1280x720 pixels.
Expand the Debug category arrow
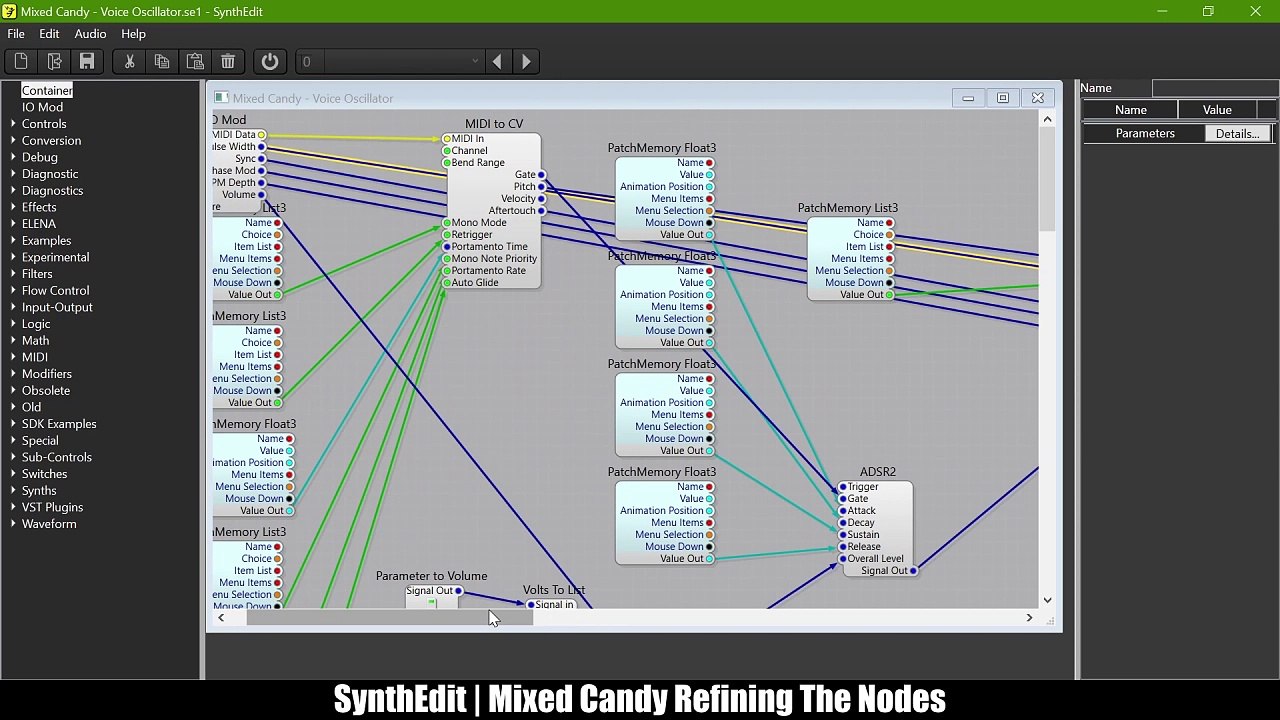tap(12, 157)
